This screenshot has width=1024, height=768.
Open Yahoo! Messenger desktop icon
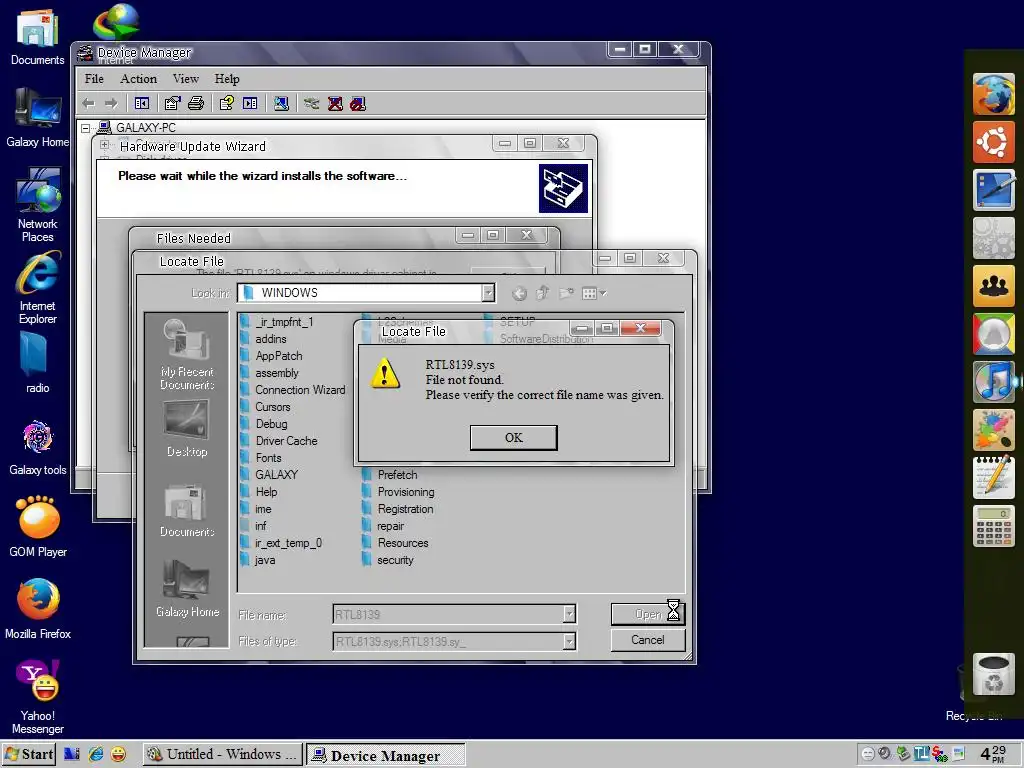(x=38, y=697)
